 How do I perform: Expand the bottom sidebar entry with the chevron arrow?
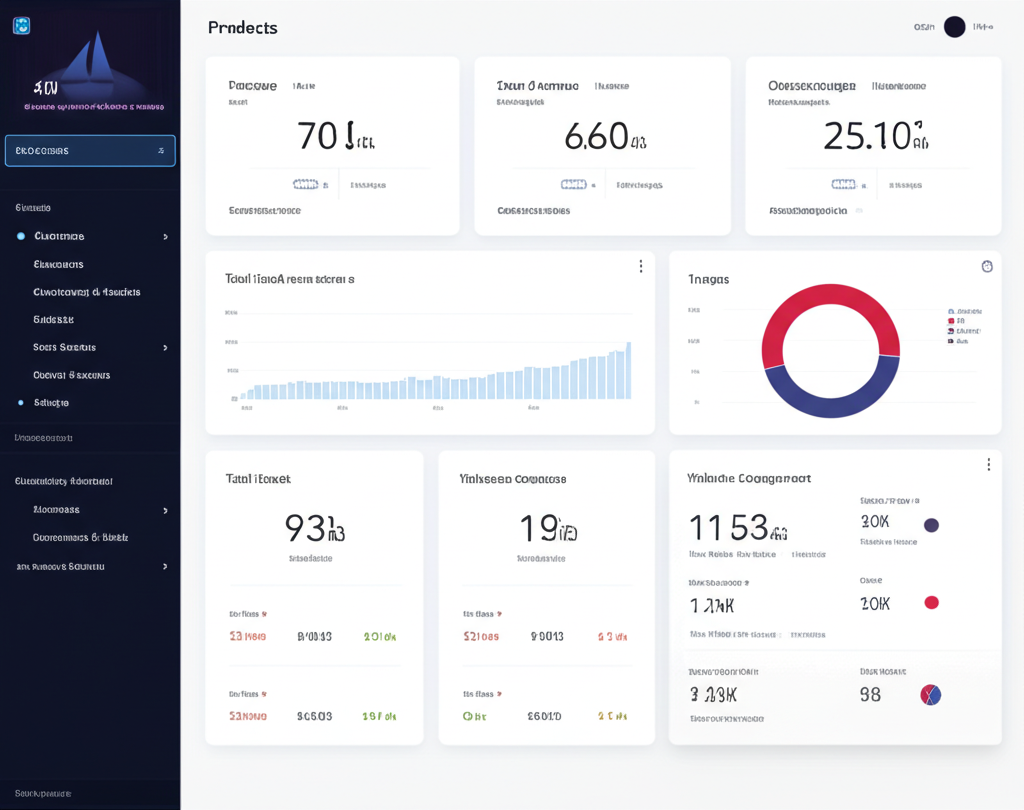point(168,566)
